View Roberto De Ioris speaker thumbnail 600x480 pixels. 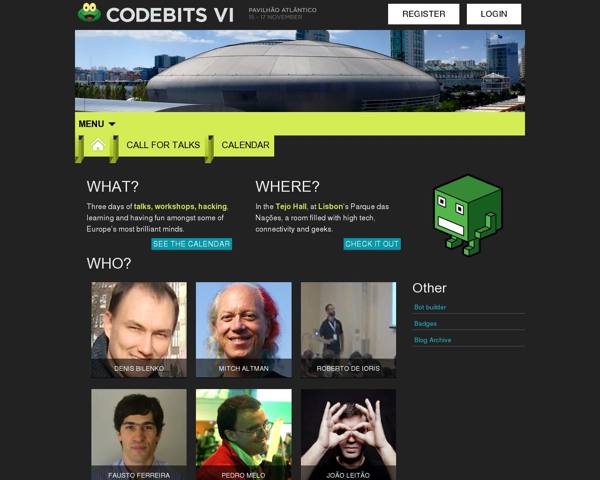click(x=348, y=330)
